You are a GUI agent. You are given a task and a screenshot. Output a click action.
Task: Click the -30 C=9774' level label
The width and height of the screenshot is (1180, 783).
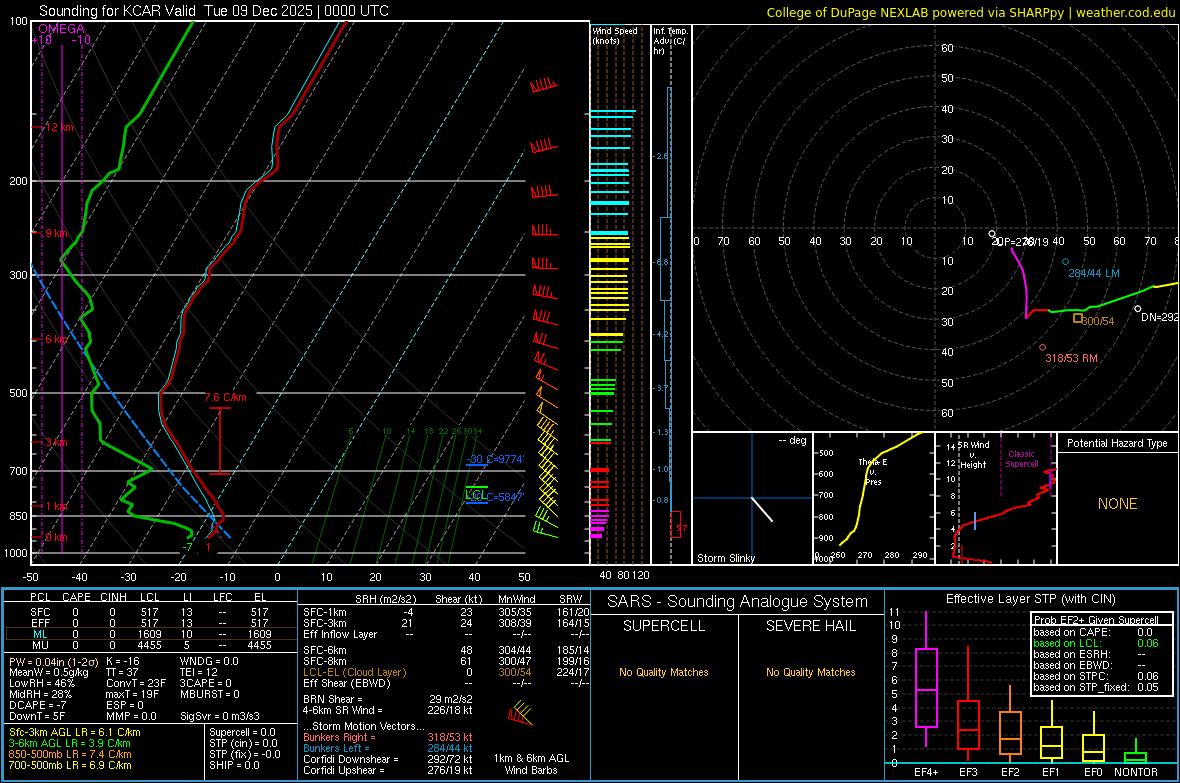[495, 459]
